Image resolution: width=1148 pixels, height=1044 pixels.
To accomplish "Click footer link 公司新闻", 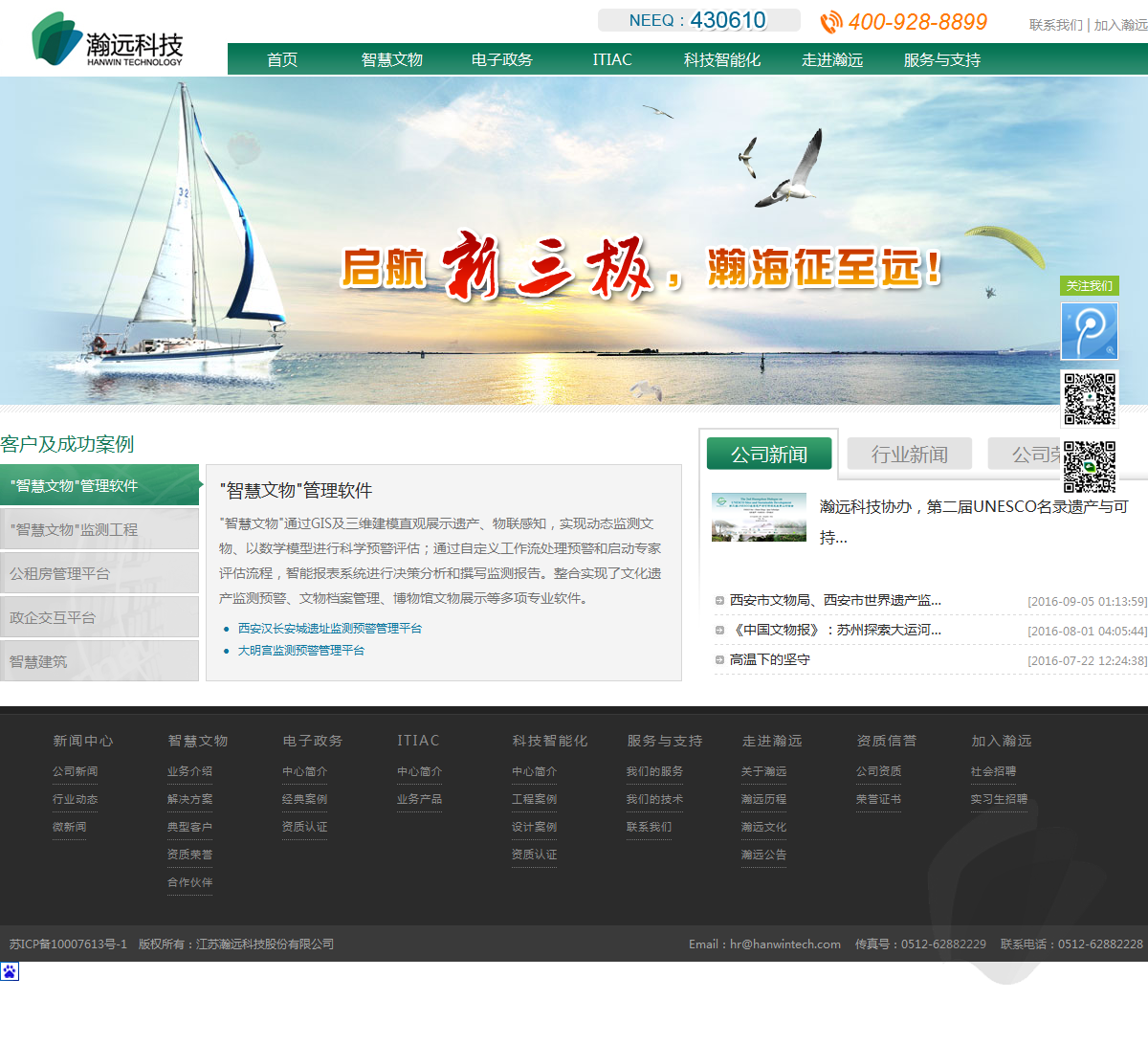I will tap(75, 771).
